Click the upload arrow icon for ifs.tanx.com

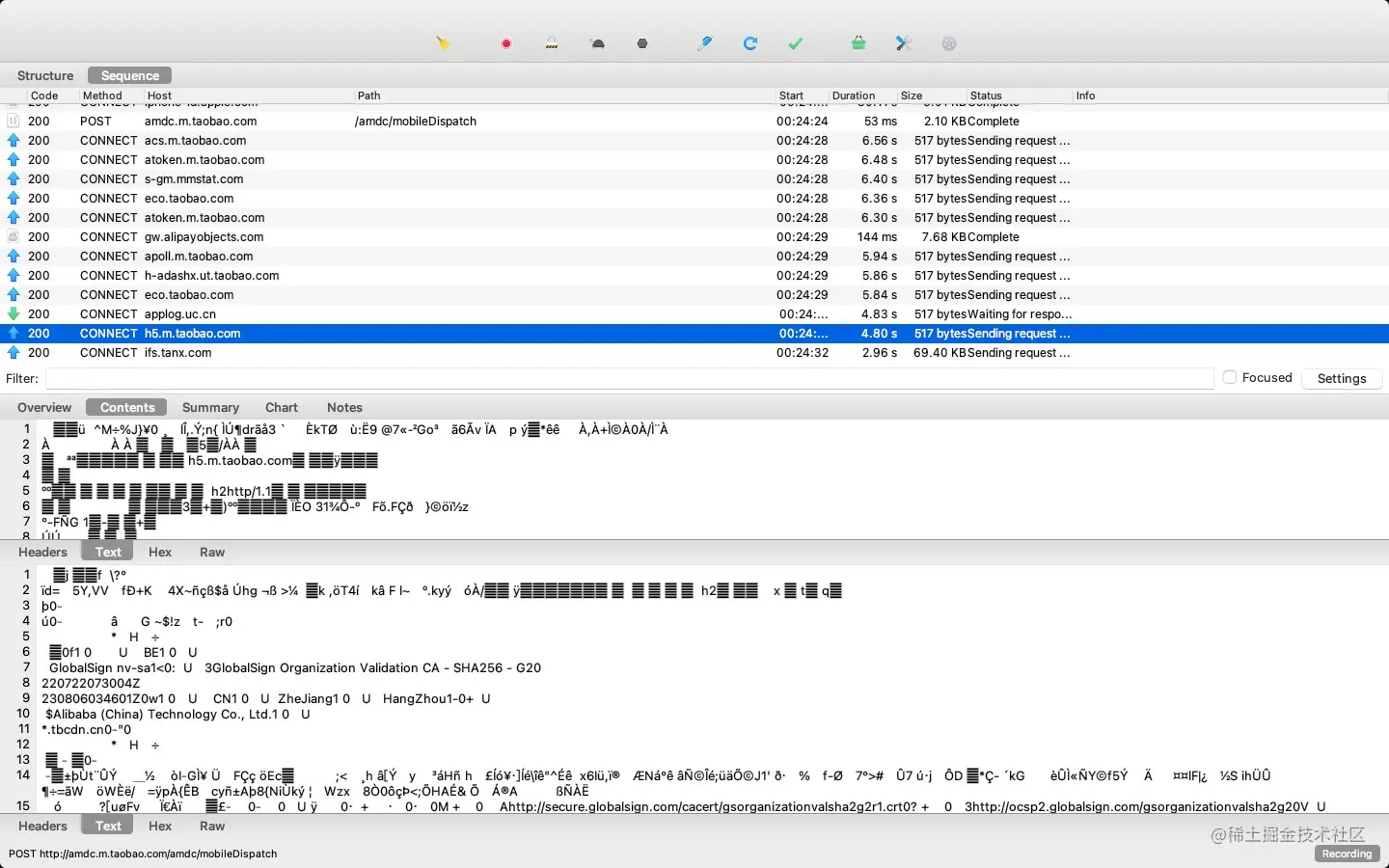point(14,353)
